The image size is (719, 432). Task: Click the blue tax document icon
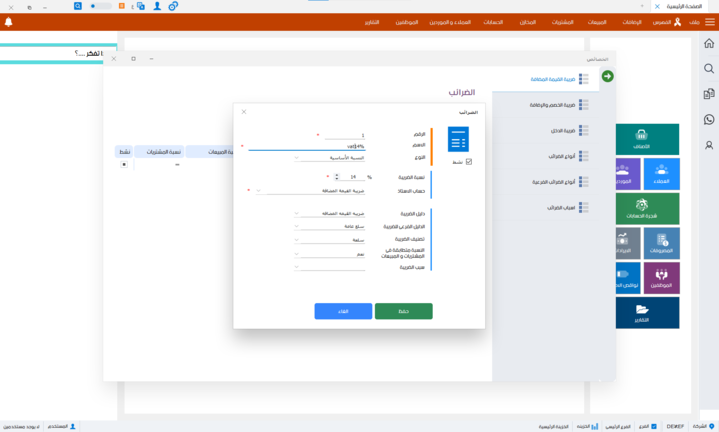pyautogui.click(x=458, y=140)
